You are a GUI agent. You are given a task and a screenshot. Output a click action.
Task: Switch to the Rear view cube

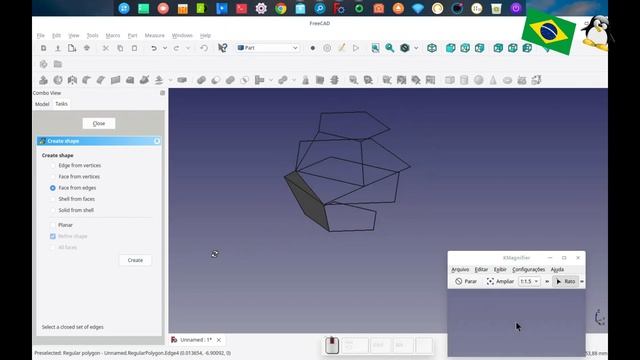pos(498,48)
